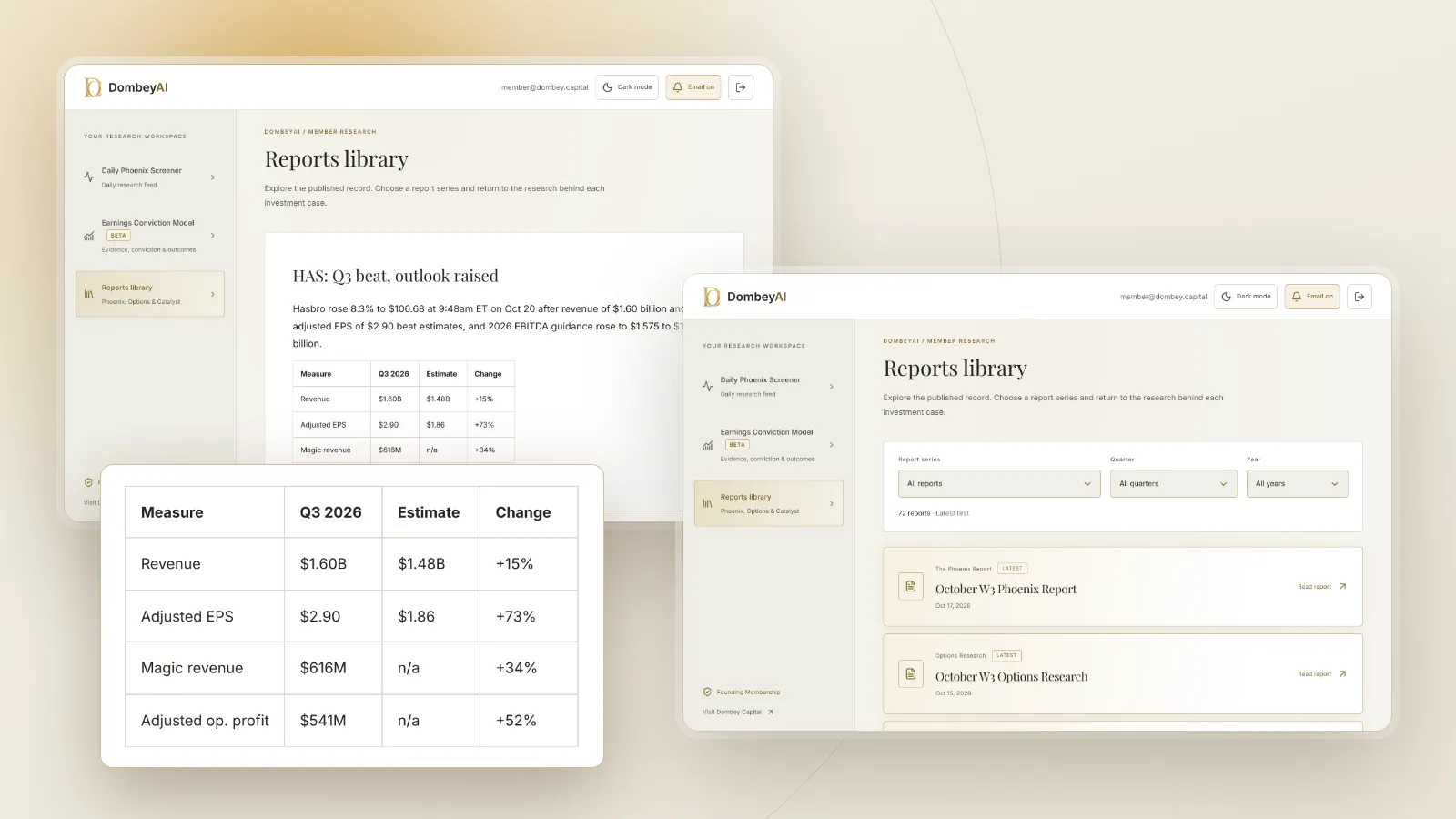1456x819 pixels.
Task: Click the "Adjusted op. profit" cell in the enlarged table
Action: point(205,721)
